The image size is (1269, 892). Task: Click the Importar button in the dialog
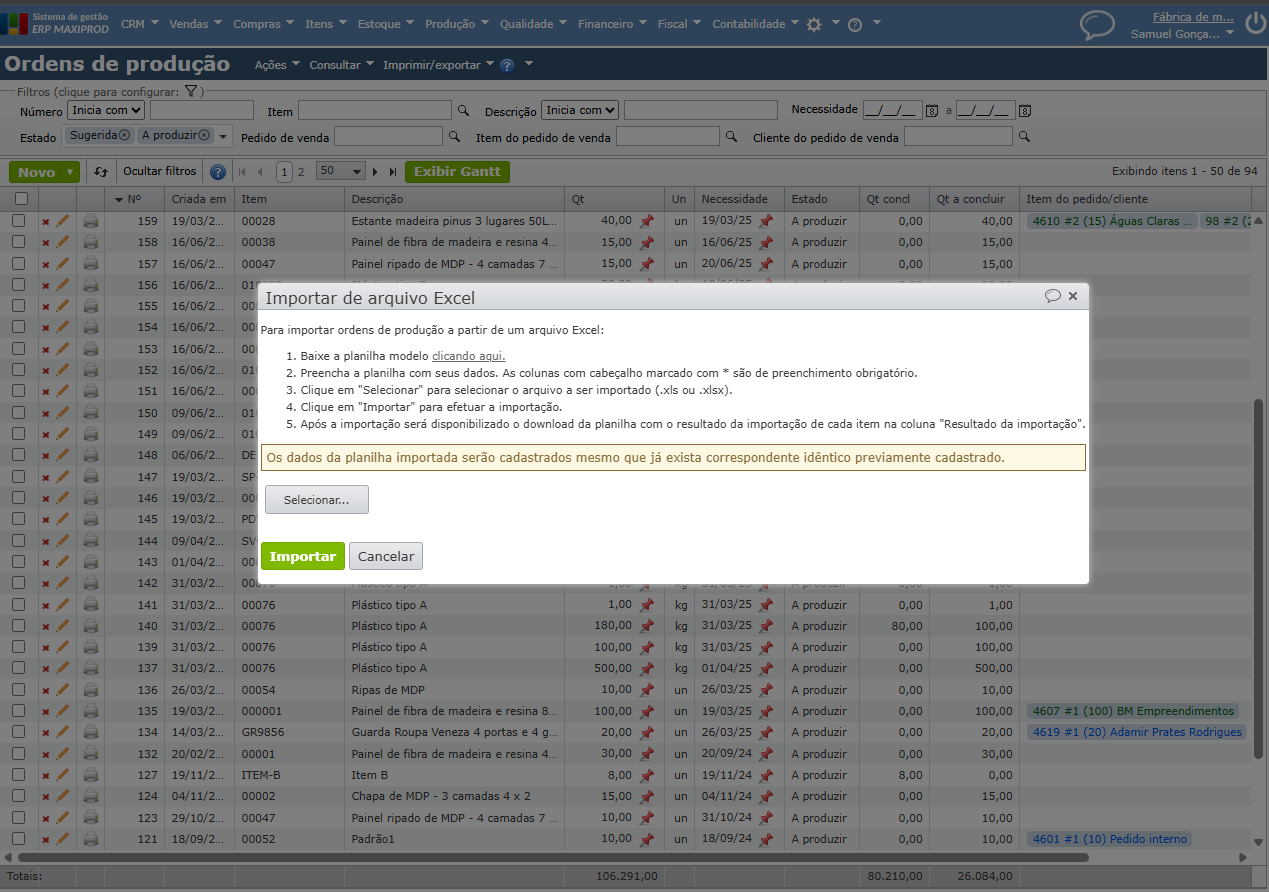coord(303,556)
